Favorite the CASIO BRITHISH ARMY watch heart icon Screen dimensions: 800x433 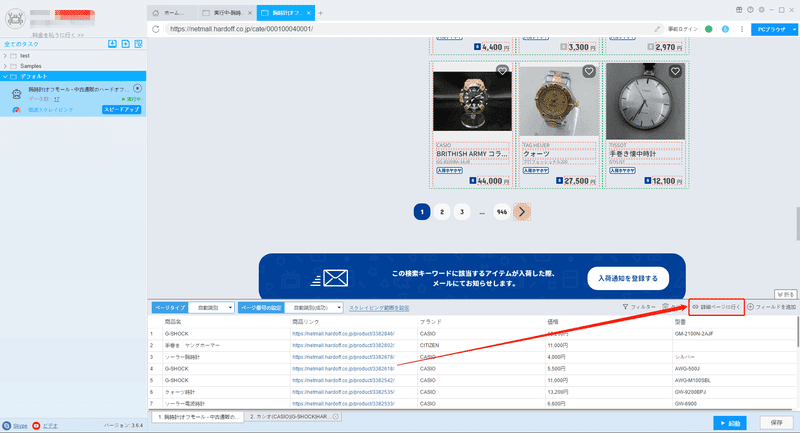(x=502, y=71)
